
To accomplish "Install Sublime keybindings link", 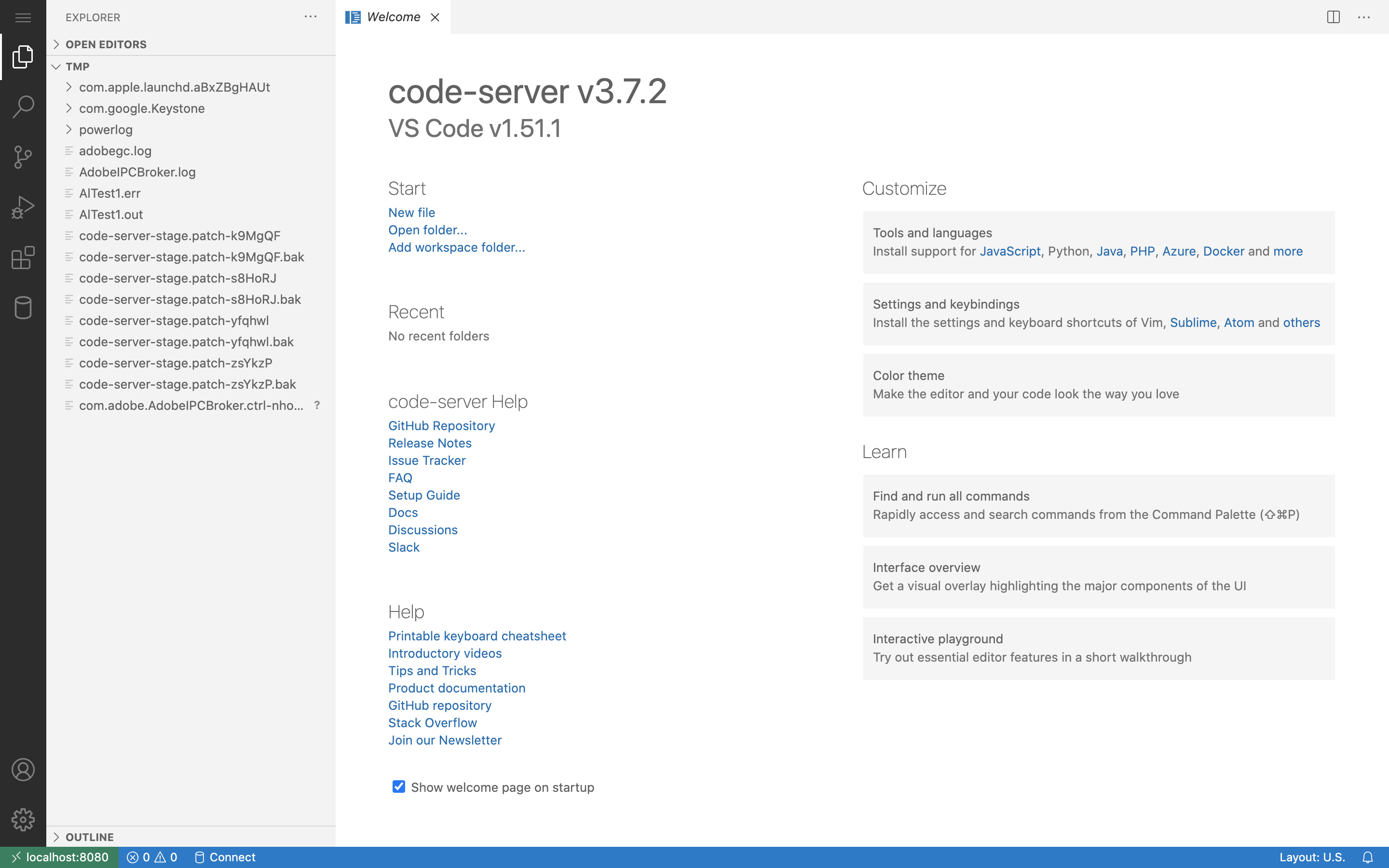I will (1193, 323).
